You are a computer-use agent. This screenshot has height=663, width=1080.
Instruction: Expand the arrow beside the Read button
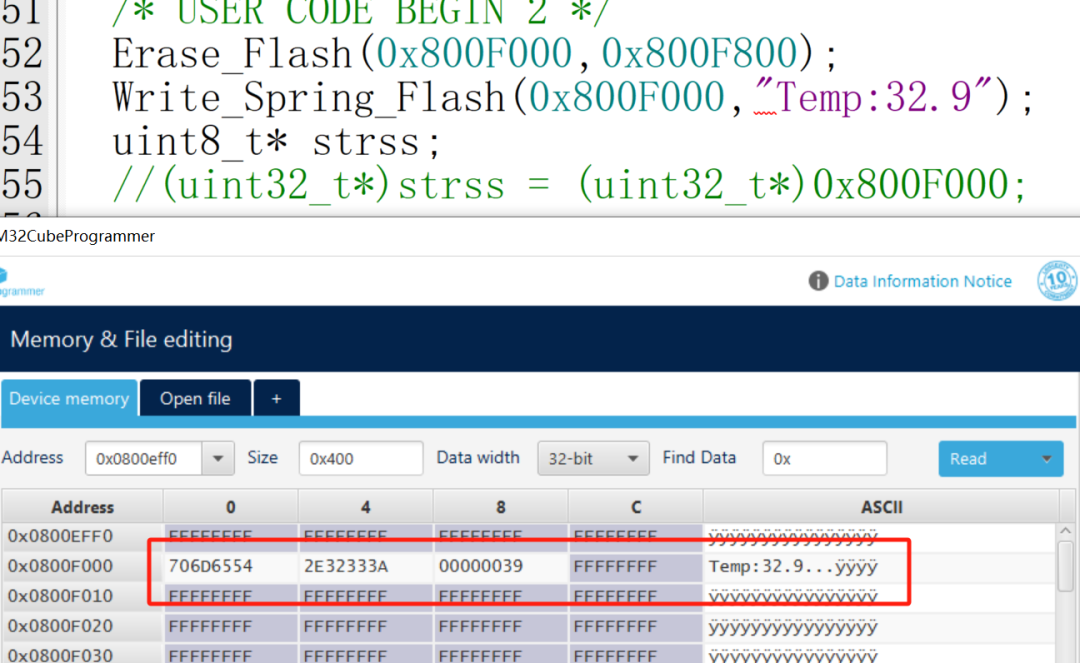pyautogui.click(x=1047, y=459)
